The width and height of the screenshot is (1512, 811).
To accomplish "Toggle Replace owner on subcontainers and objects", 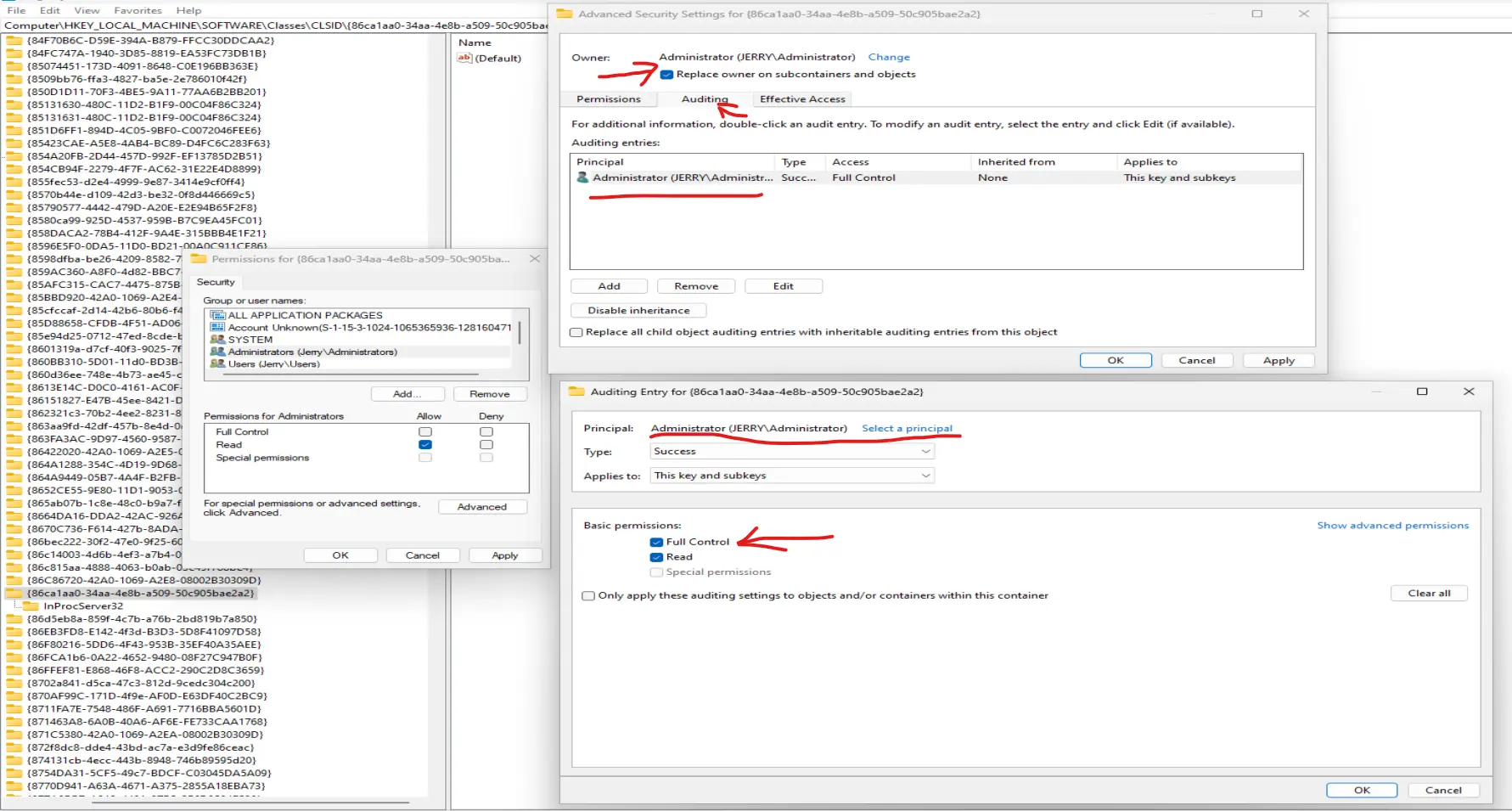I will pos(666,75).
